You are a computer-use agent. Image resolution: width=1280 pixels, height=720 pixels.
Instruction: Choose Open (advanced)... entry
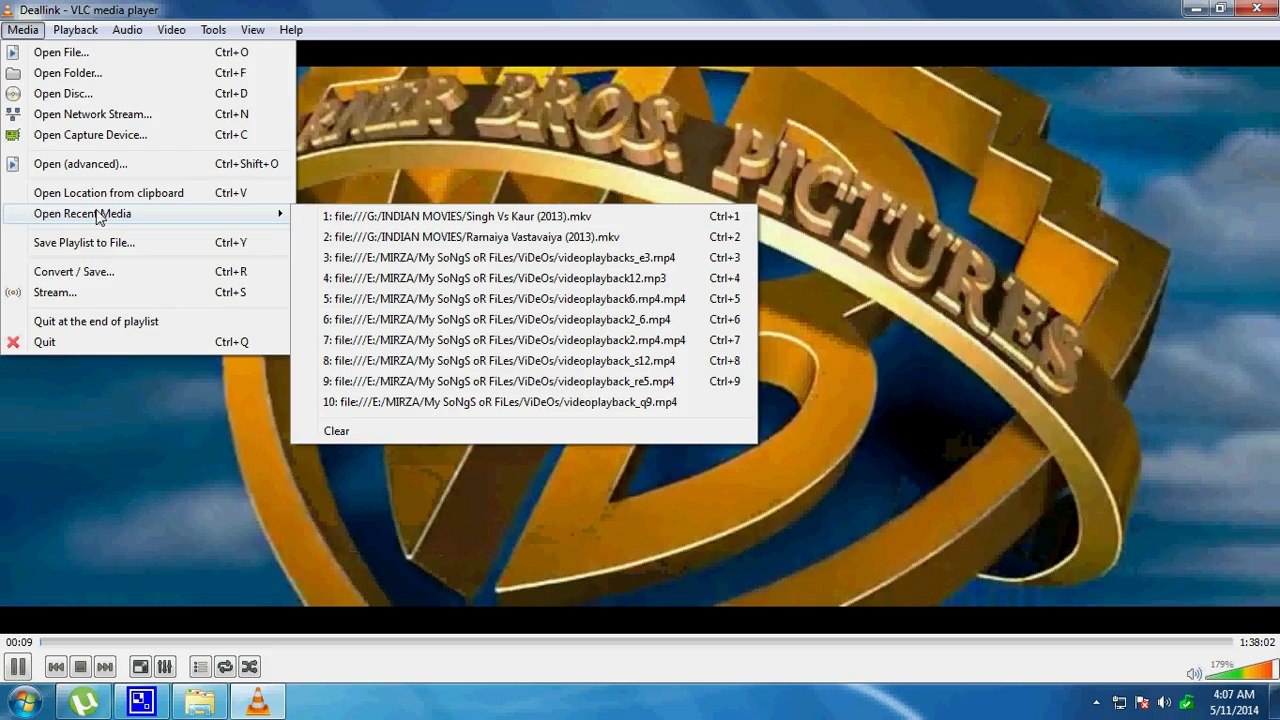pos(146,164)
